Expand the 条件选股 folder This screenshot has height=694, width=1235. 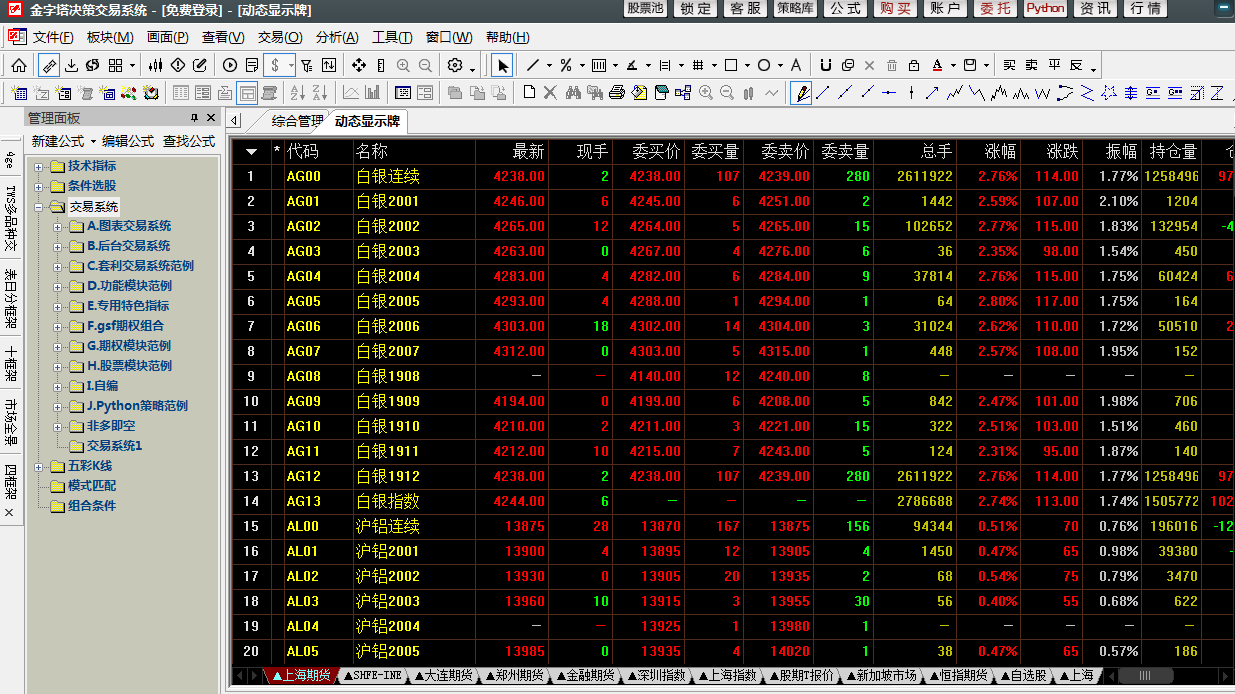coord(38,186)
